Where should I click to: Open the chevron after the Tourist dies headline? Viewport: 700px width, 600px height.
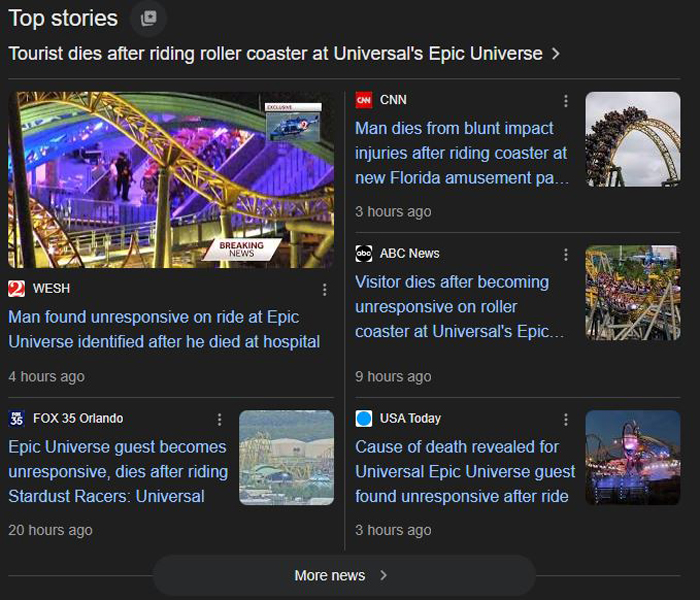pyautogui.click(x=556, y=54)
